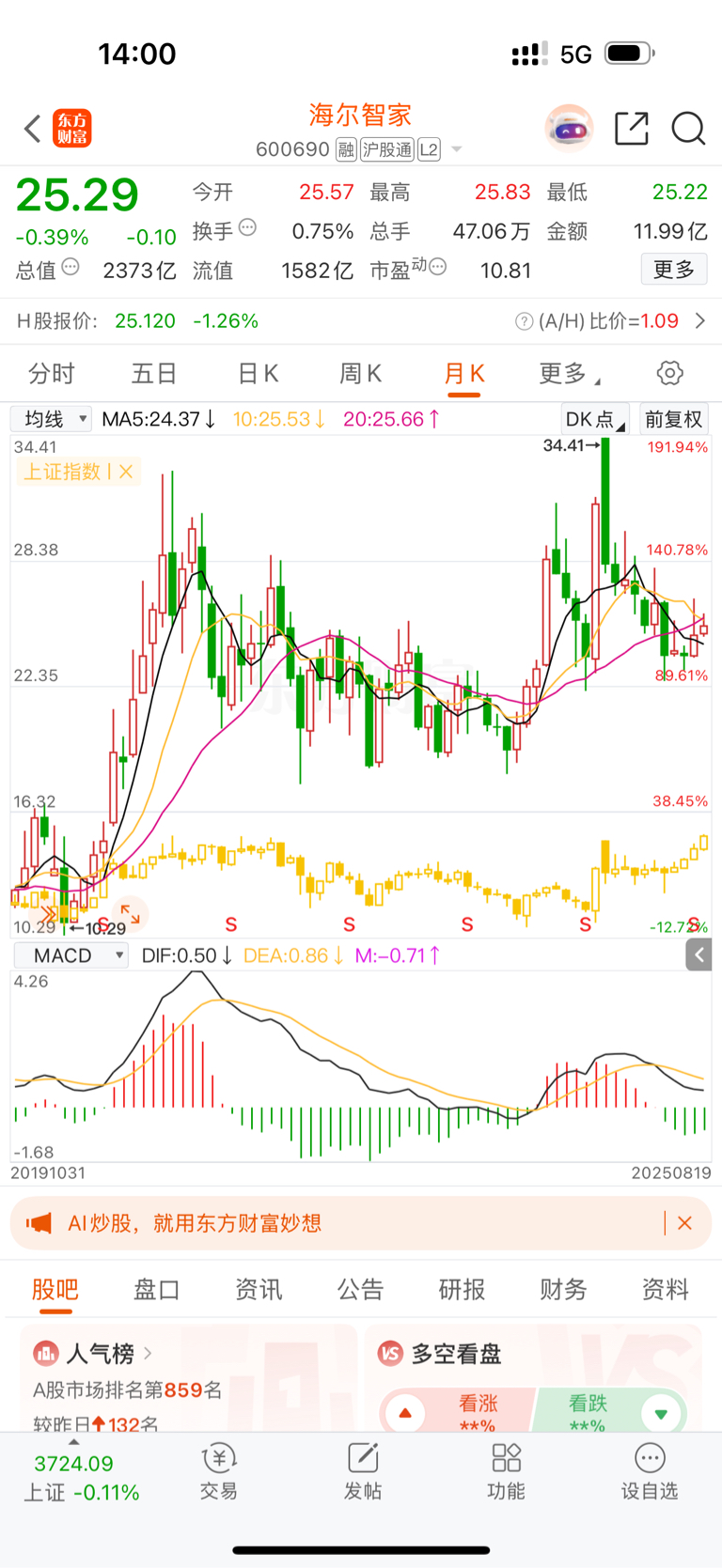Open the 前复权 adjustment selector
The image size is (722, 1568).
(x=673, y=419)
